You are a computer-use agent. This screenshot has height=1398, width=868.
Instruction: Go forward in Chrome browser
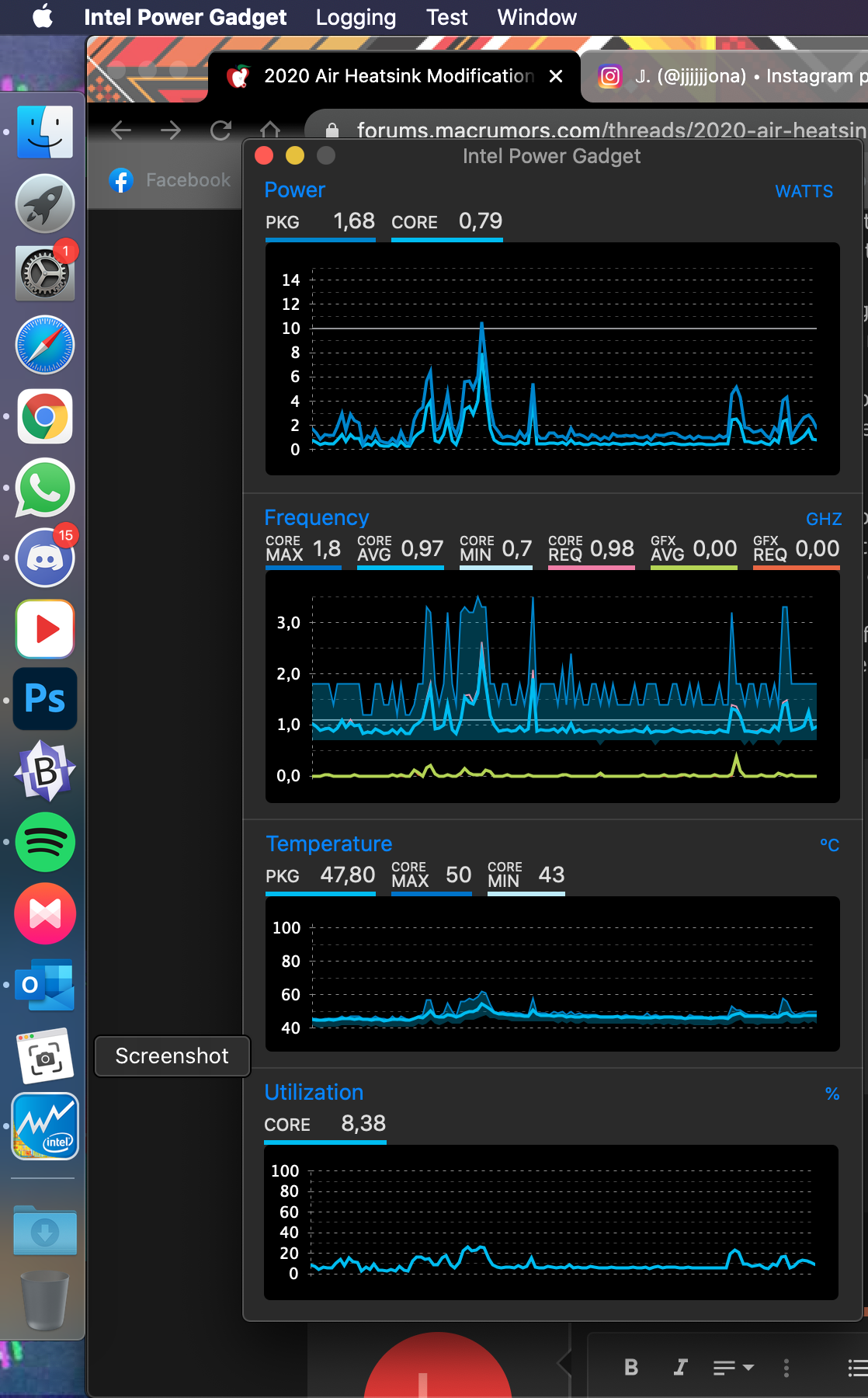[171, 130]
